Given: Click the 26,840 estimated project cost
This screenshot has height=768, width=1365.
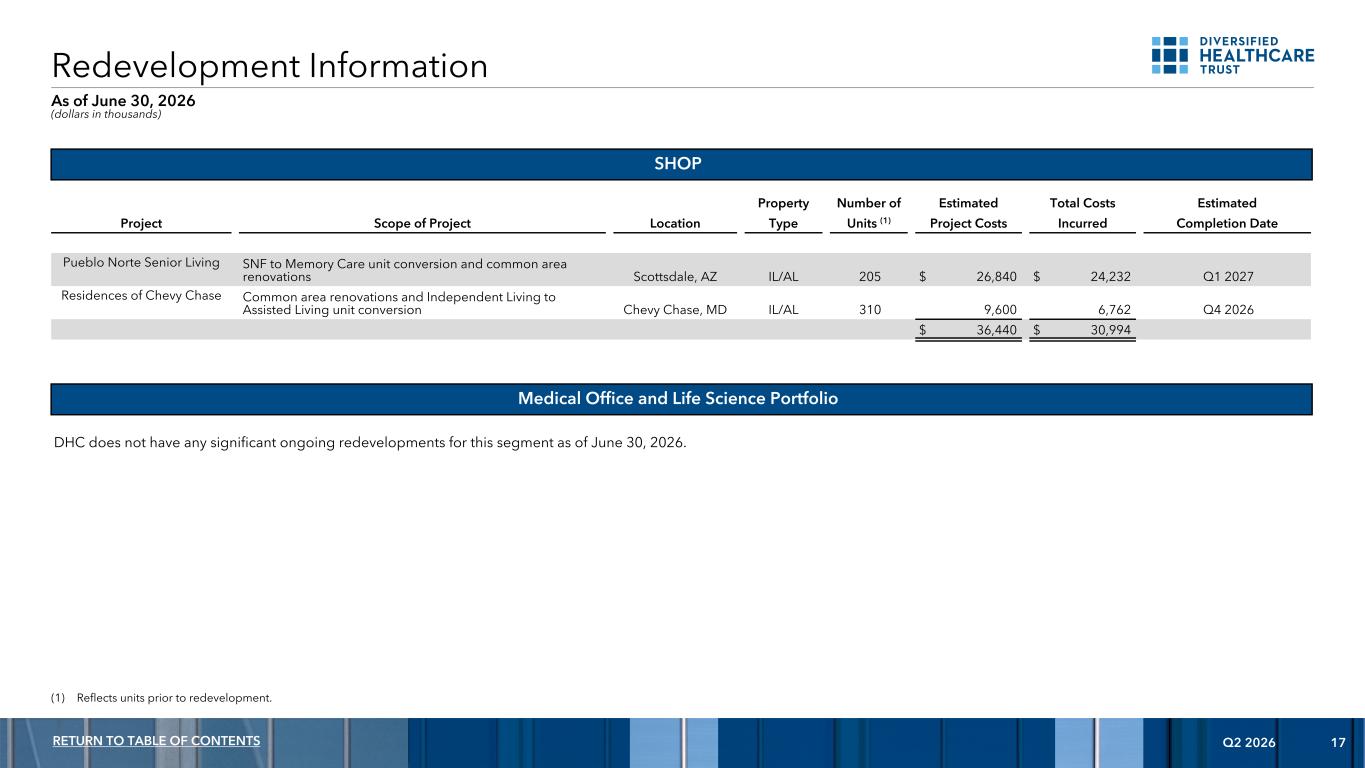Looking at the screenshot, I should 995,277.
